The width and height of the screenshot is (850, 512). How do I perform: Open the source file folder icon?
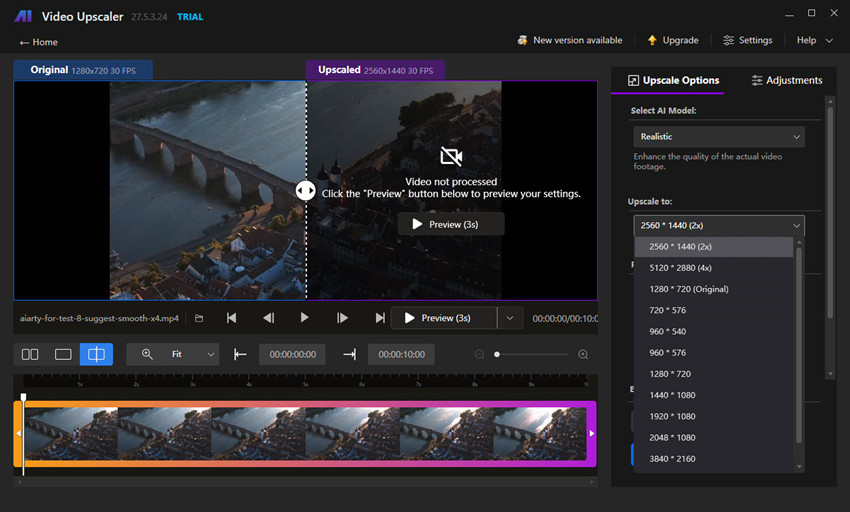(199, 318)
